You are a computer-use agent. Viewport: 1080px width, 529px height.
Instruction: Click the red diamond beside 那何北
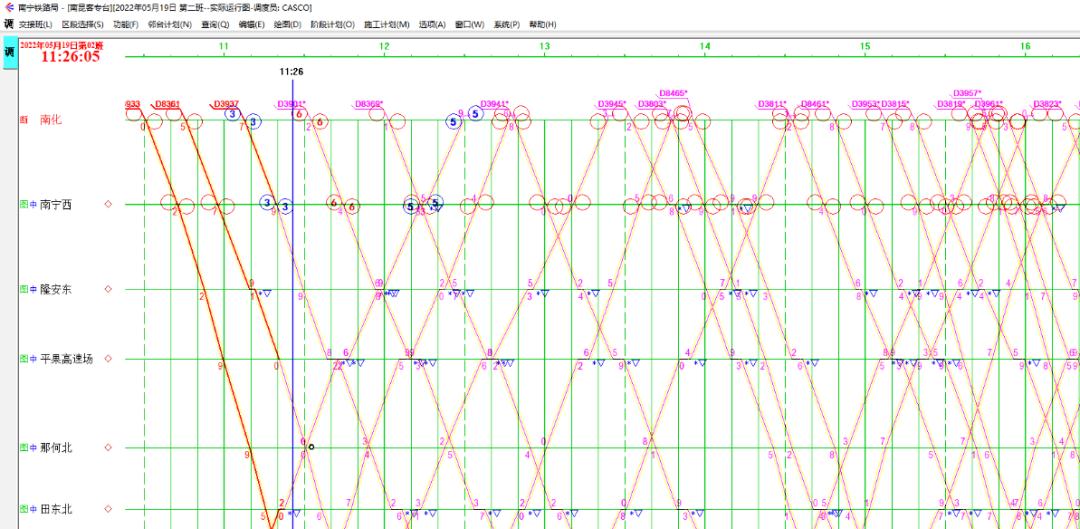click(108, 448)
